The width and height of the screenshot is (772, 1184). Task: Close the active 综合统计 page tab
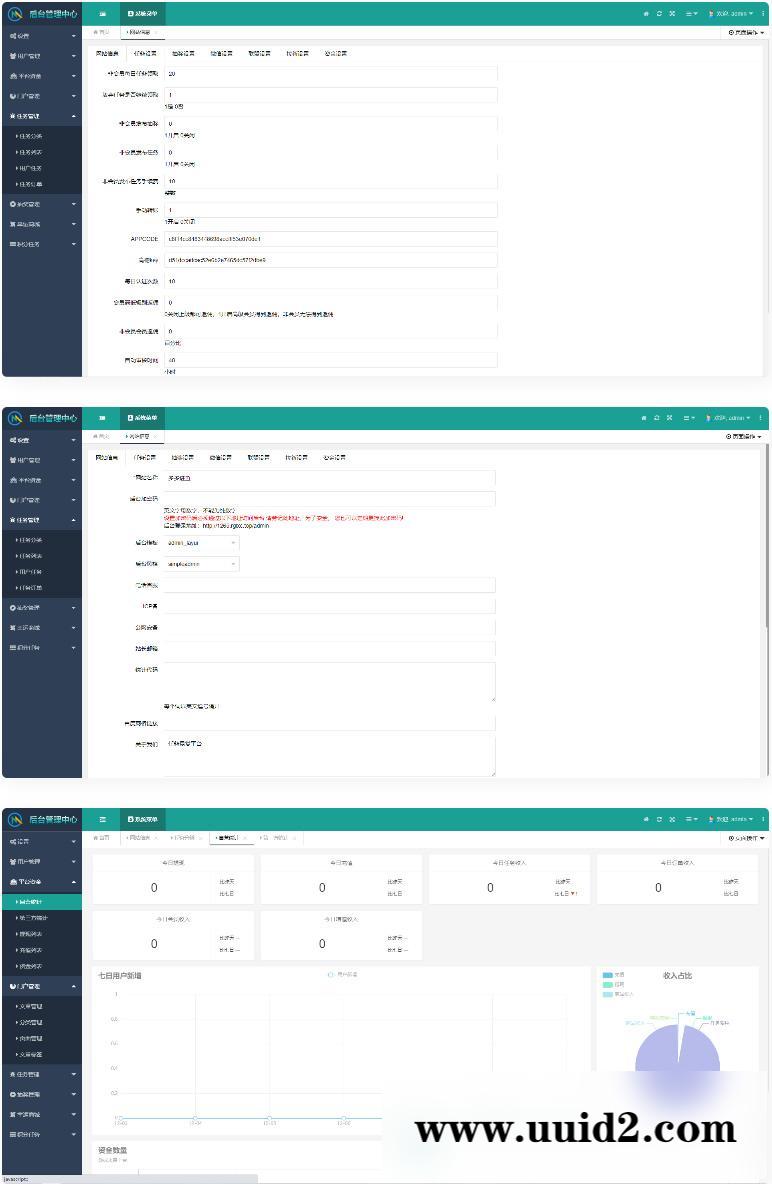(245, 837)
